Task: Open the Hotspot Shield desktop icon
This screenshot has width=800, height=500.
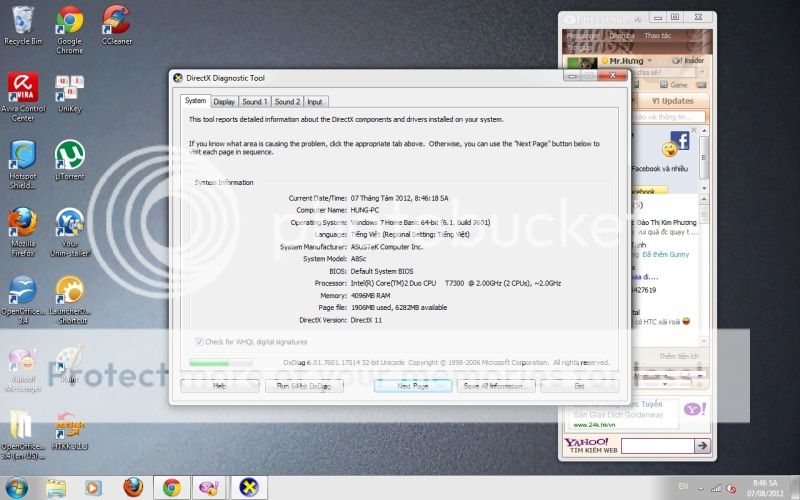Action: 23,164
